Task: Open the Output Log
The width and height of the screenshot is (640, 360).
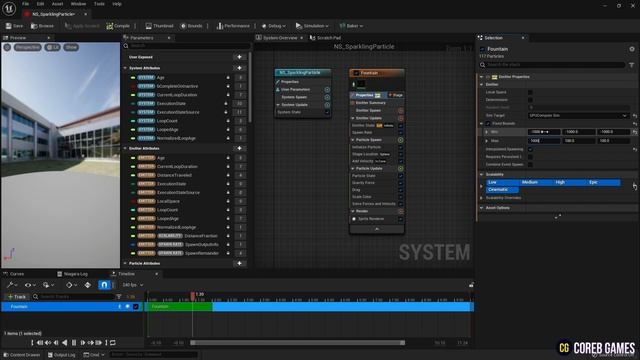Action: [x=62, y=355]
